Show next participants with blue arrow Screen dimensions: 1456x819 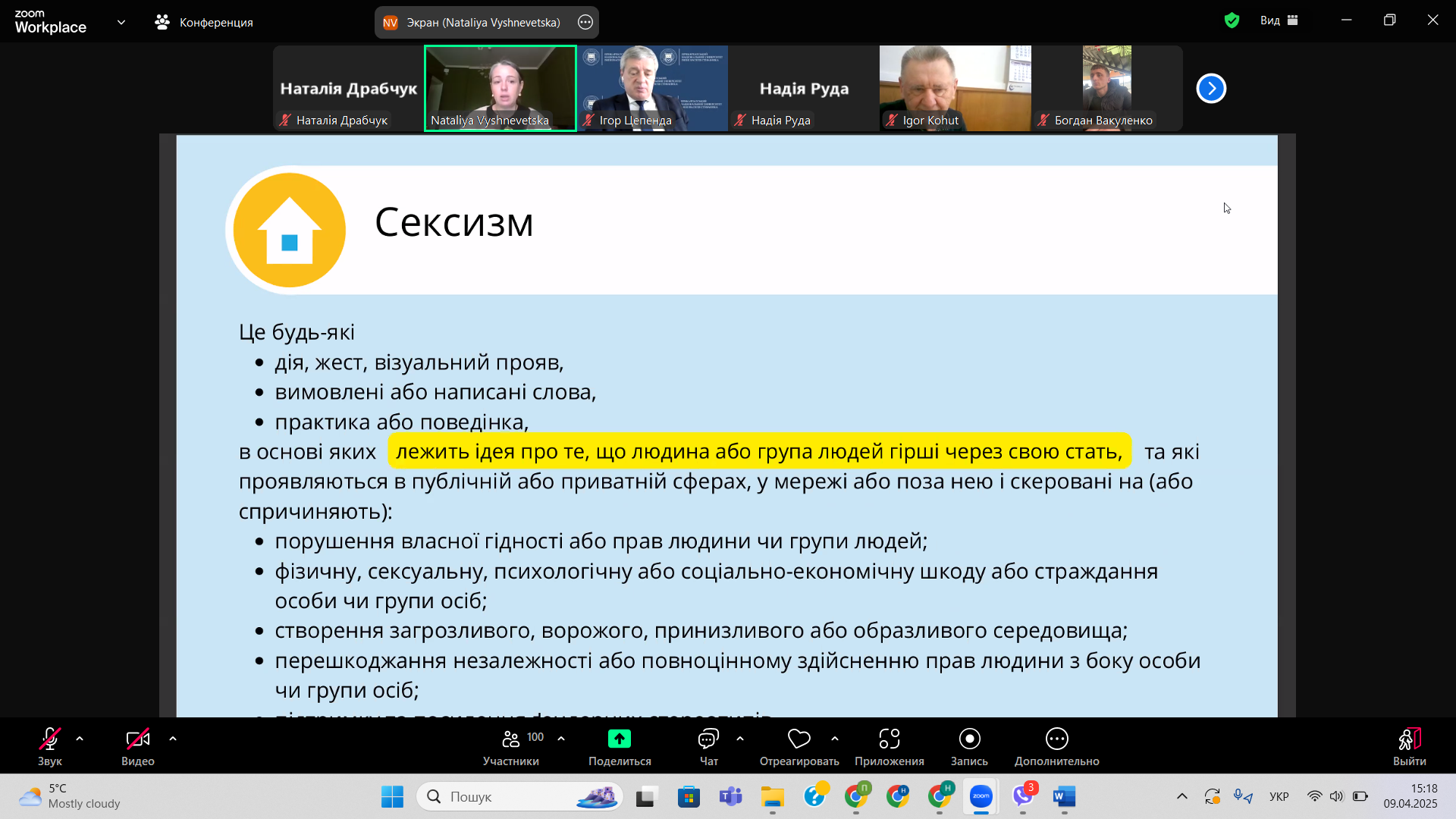pyautogui.click(x=1211, y=89)
